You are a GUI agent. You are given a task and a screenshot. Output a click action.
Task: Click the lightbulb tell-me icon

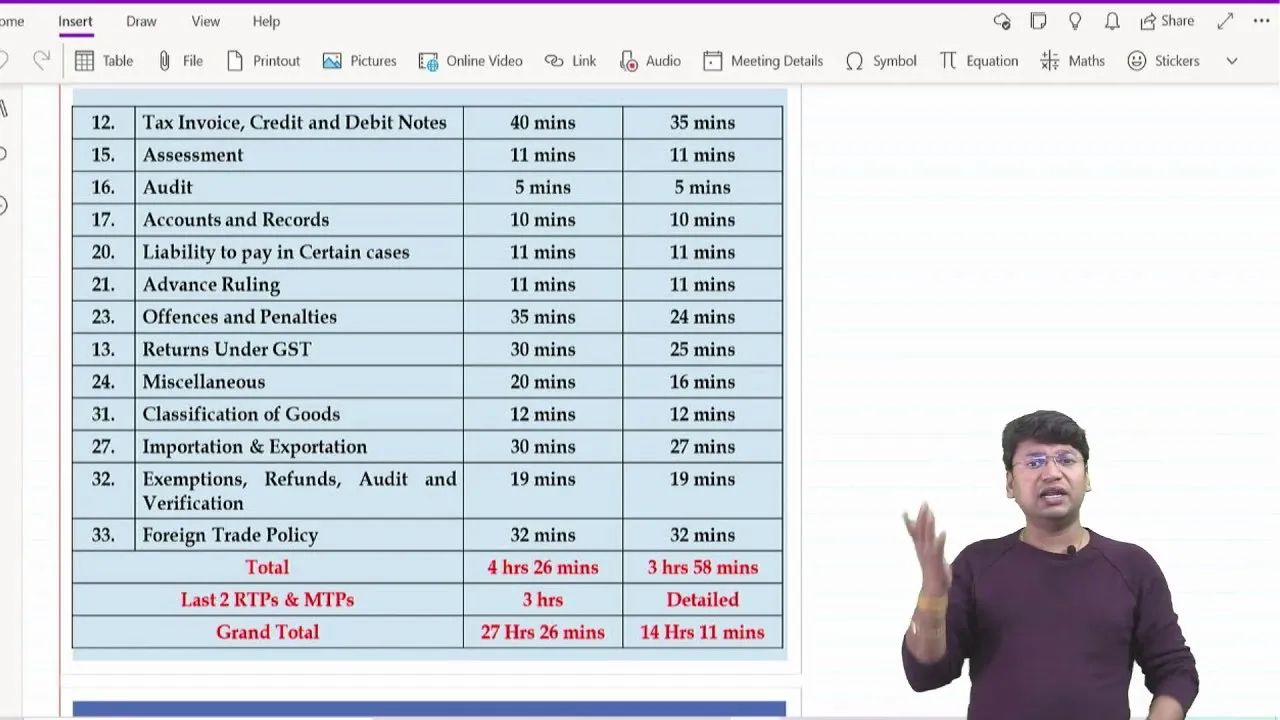tap(1075, 21)
